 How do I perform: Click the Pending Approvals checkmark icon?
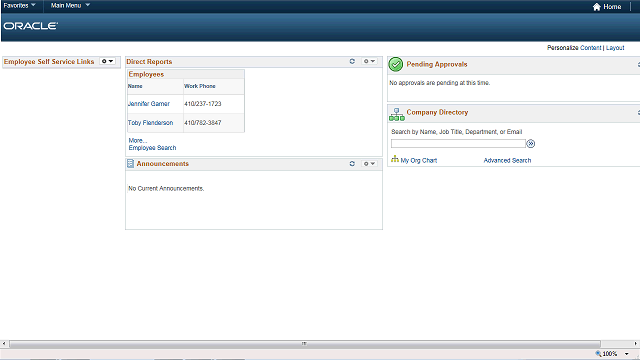pyautogui.click(x=396, y=64)
